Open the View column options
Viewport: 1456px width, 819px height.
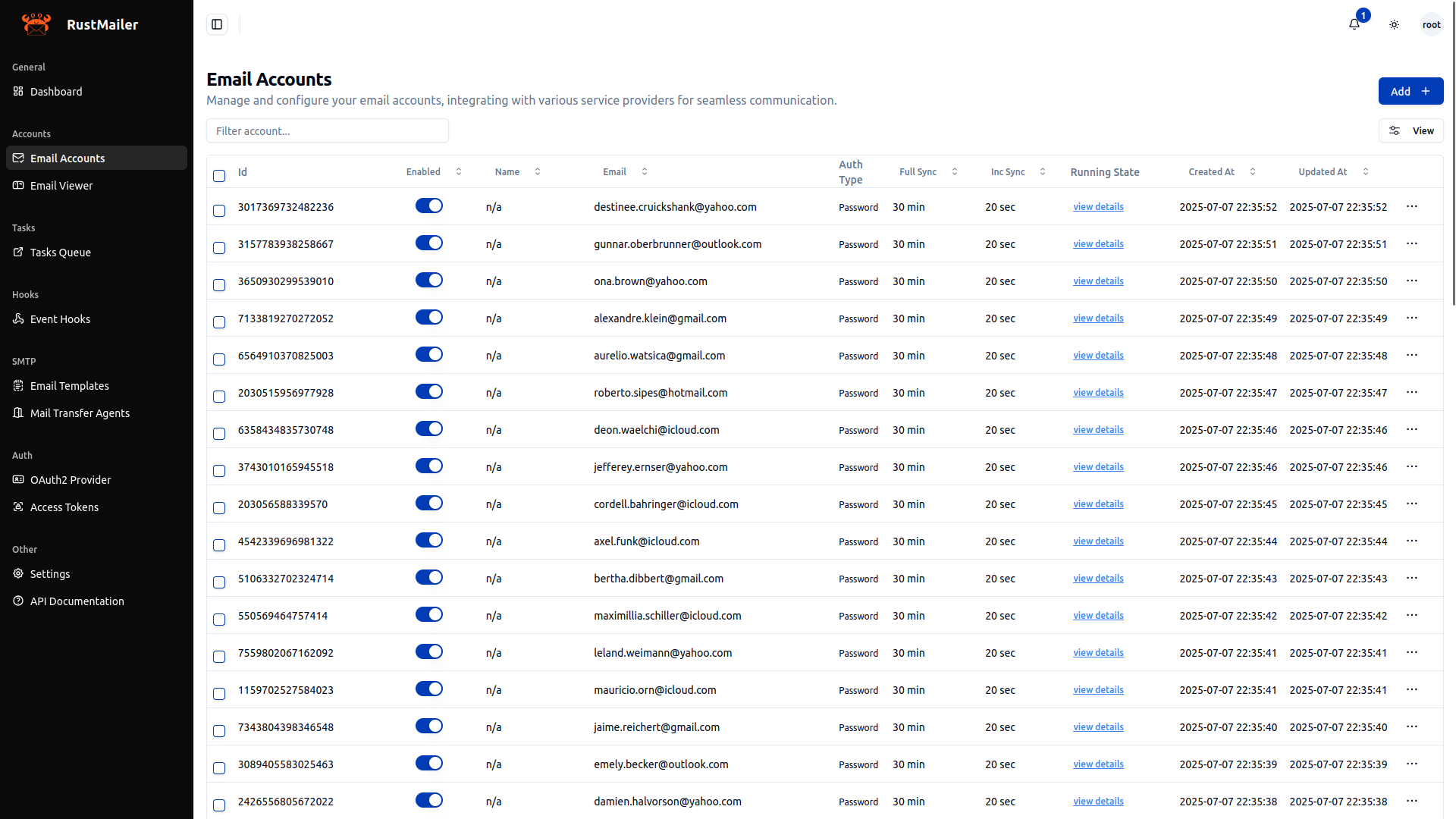coord(1410,130)
